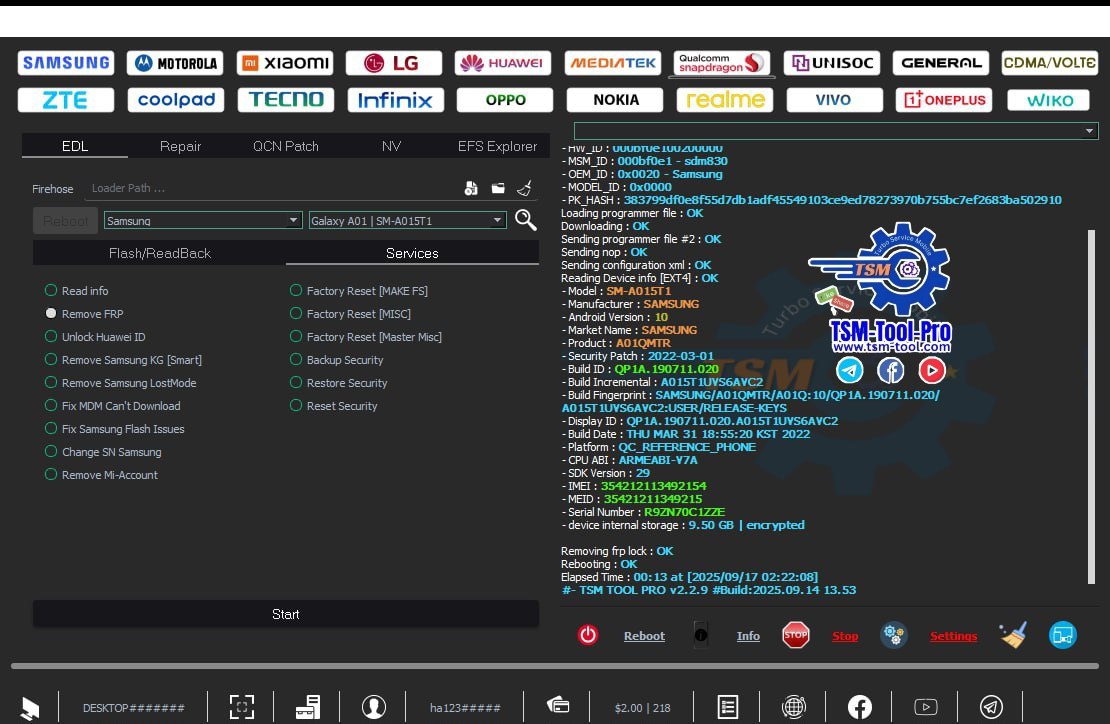The image size is (1110, 724).
Task: Click the red Settings text link
Action: [x=954, y=636]
